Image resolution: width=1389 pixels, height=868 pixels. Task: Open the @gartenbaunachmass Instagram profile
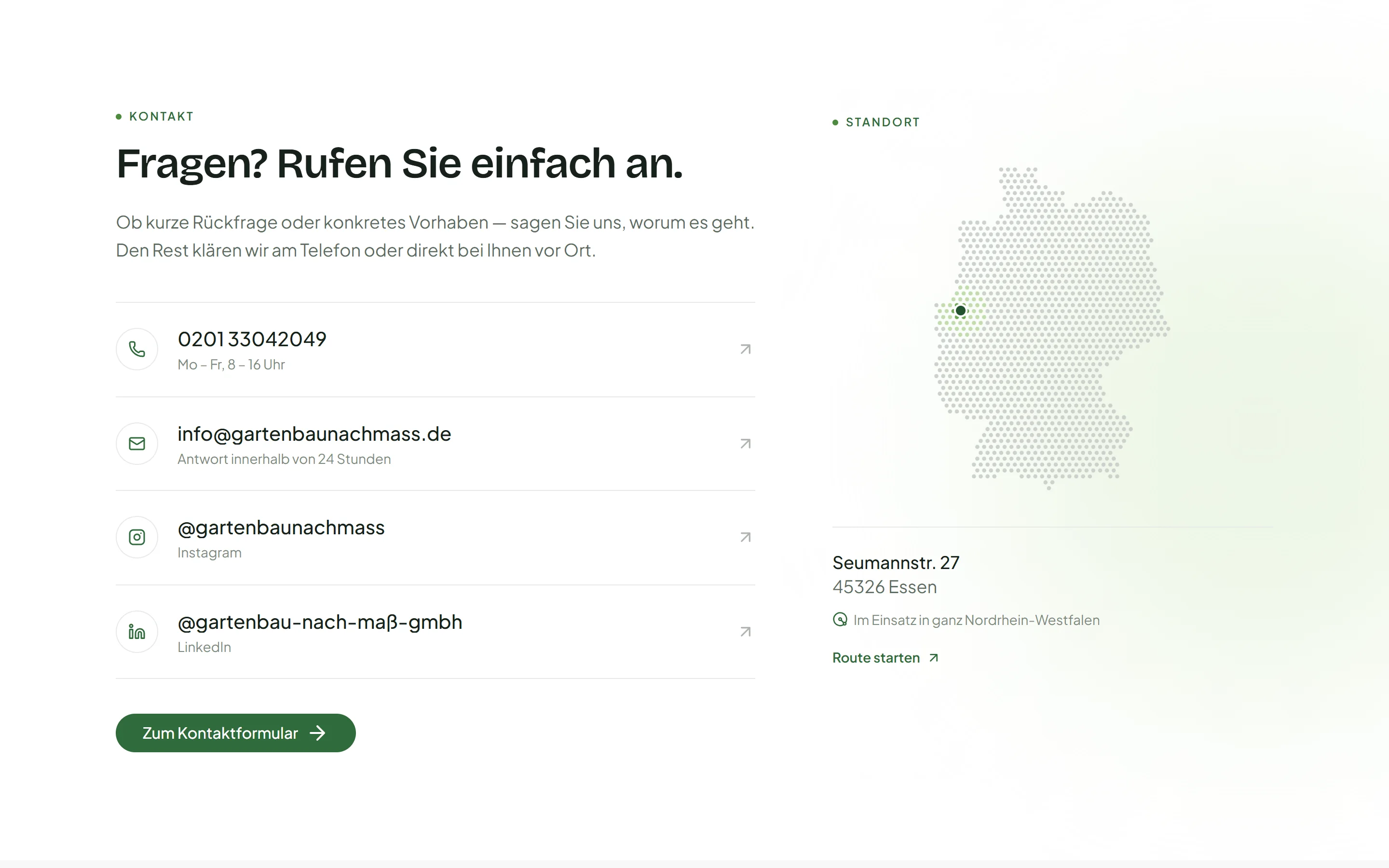point(281,528)
